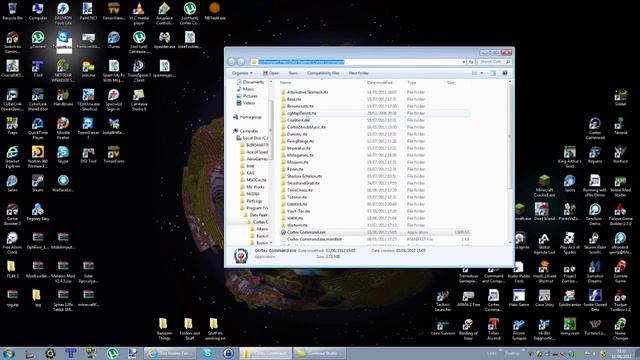Select the Fraps desktop icon
The image size is (640, 360).
(x=12, y=126)
